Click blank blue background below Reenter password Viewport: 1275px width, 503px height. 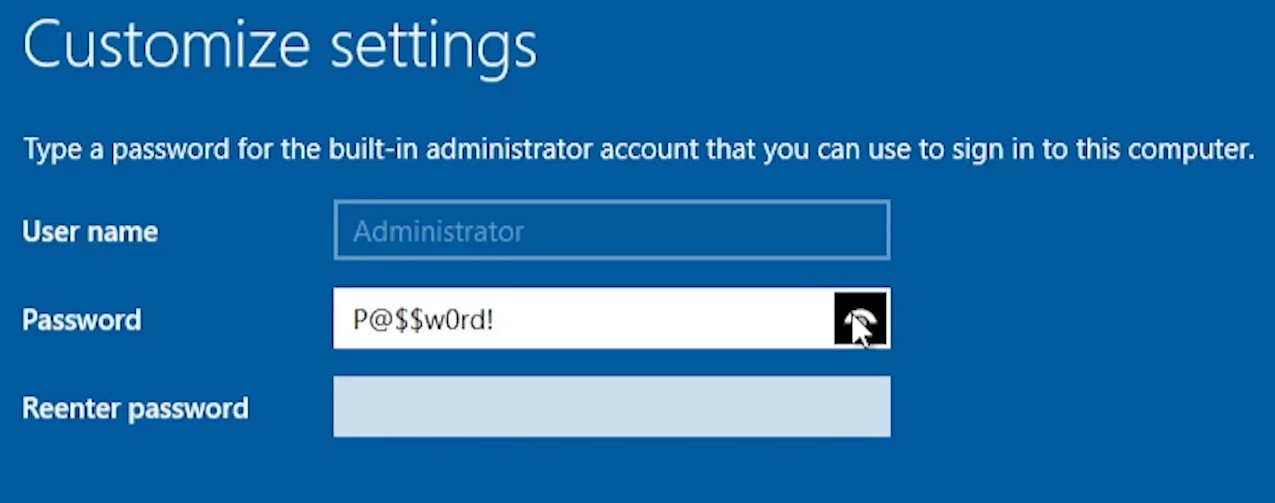(x=612, y=470)
